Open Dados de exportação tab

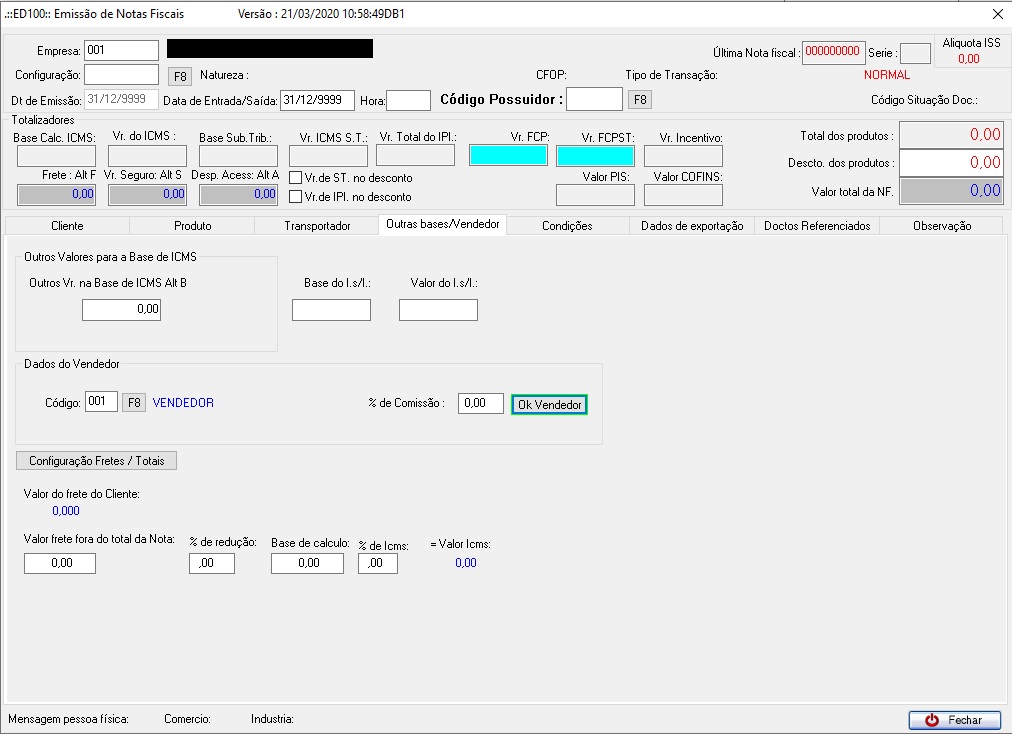coord(691,226)
